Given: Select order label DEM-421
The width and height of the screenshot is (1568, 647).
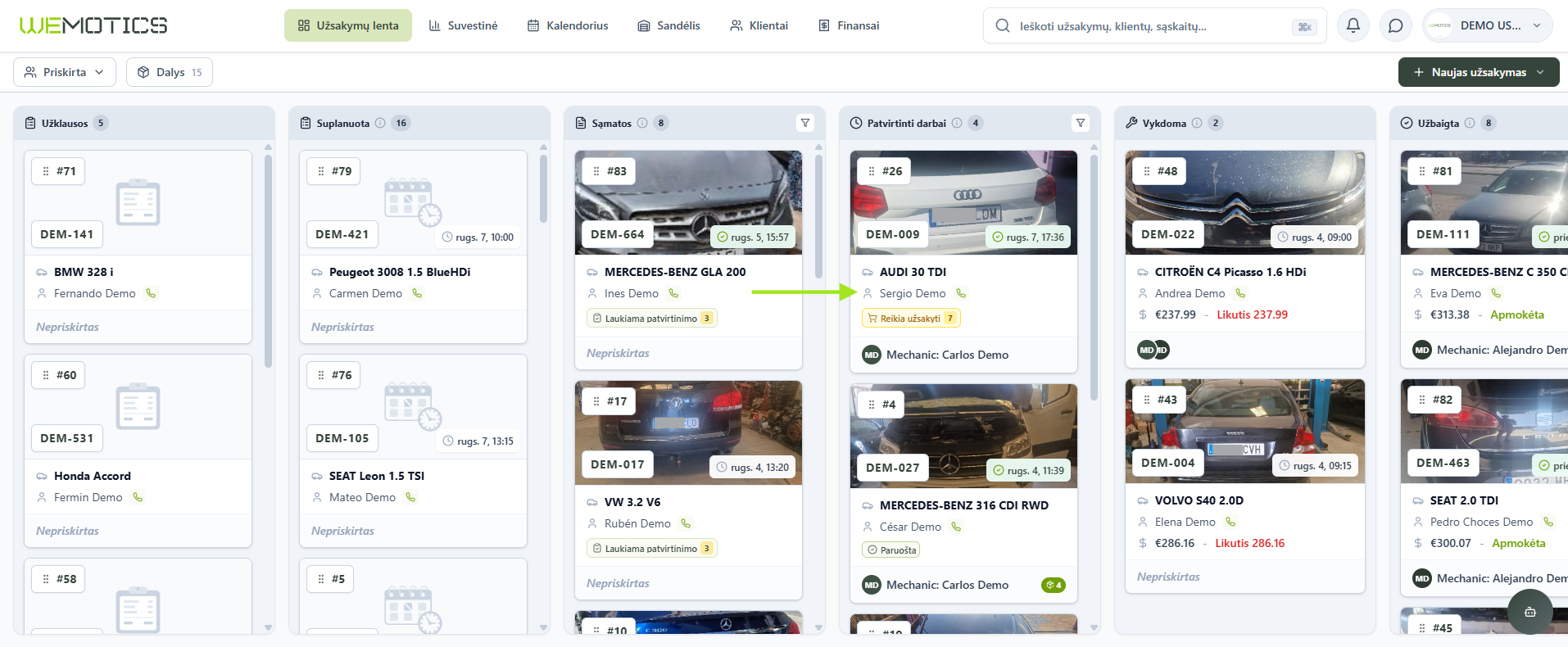Looking at the screenshot, I should [342, 234].
